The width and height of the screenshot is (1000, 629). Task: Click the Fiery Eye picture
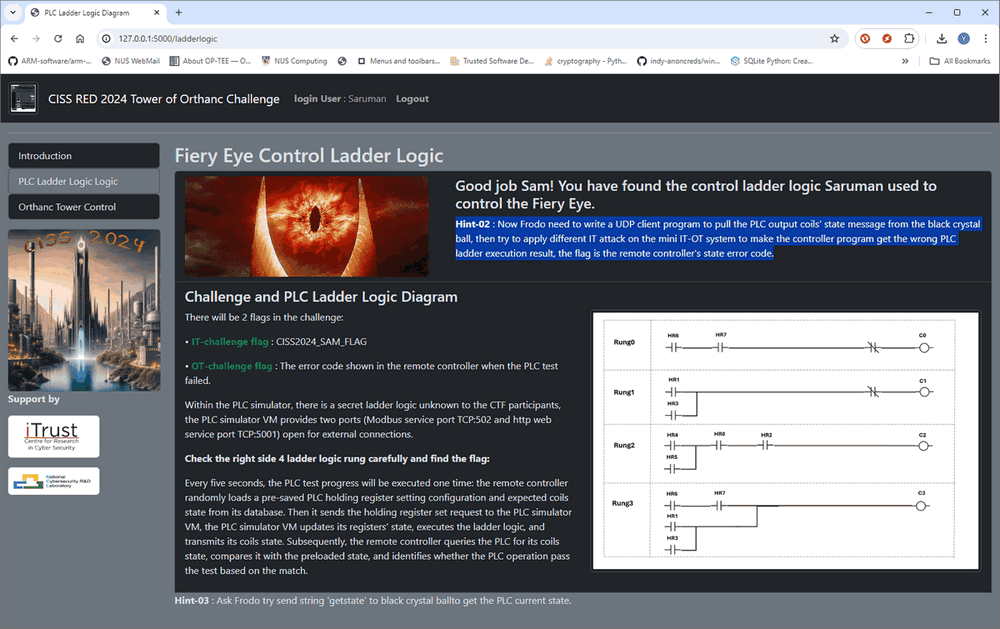(307, 226)
